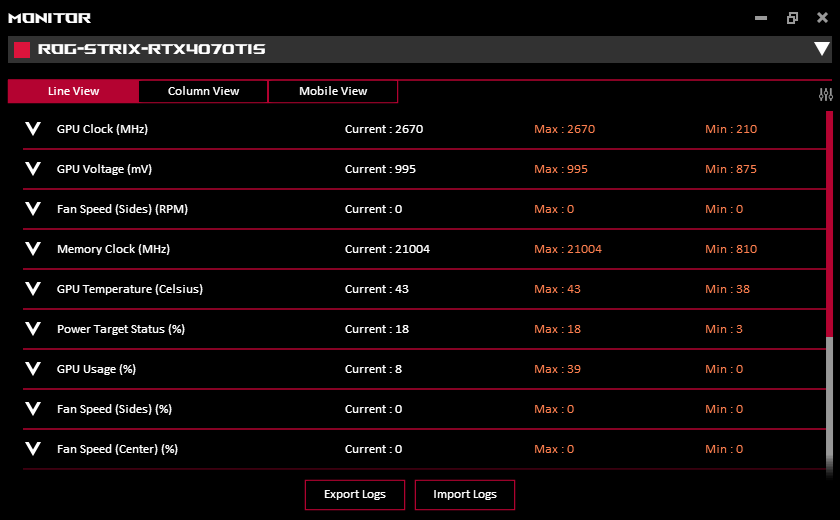
Task: Click the GPU Clock value Current : 2670
Action: pos(384,129)
